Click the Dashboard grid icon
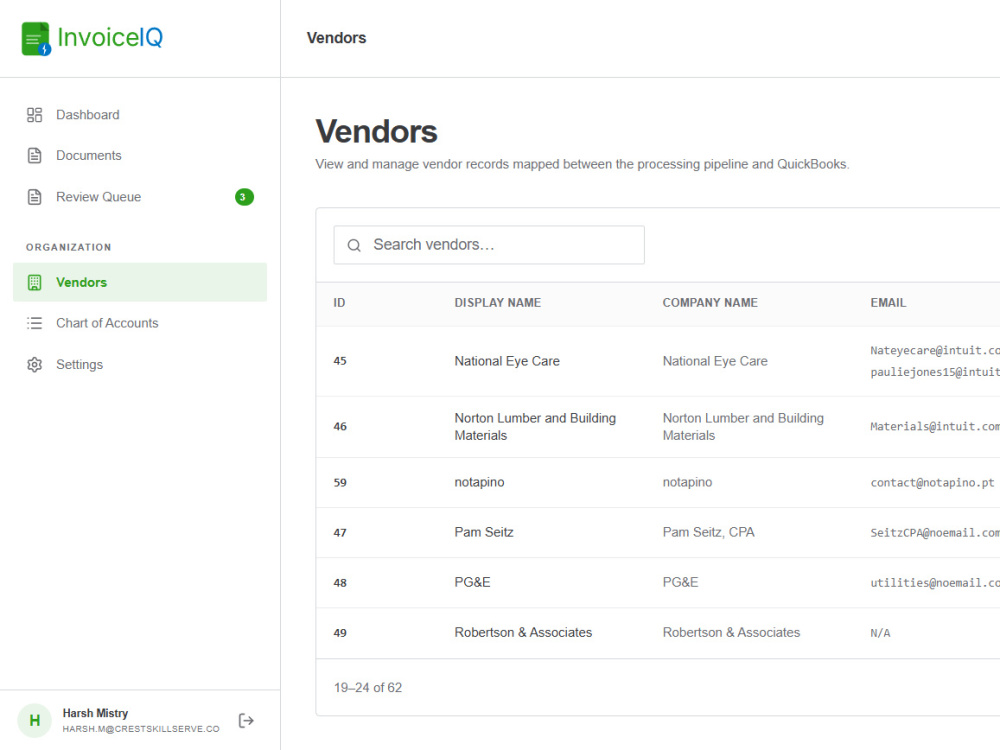This screenshot has height=750, width=1000. tap(34, 115)
